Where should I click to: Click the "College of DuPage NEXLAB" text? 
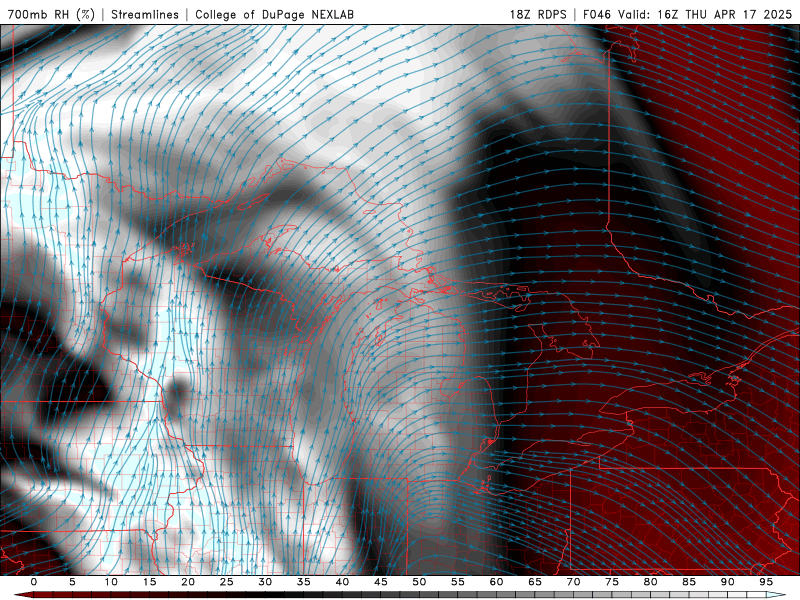point(274,14)
